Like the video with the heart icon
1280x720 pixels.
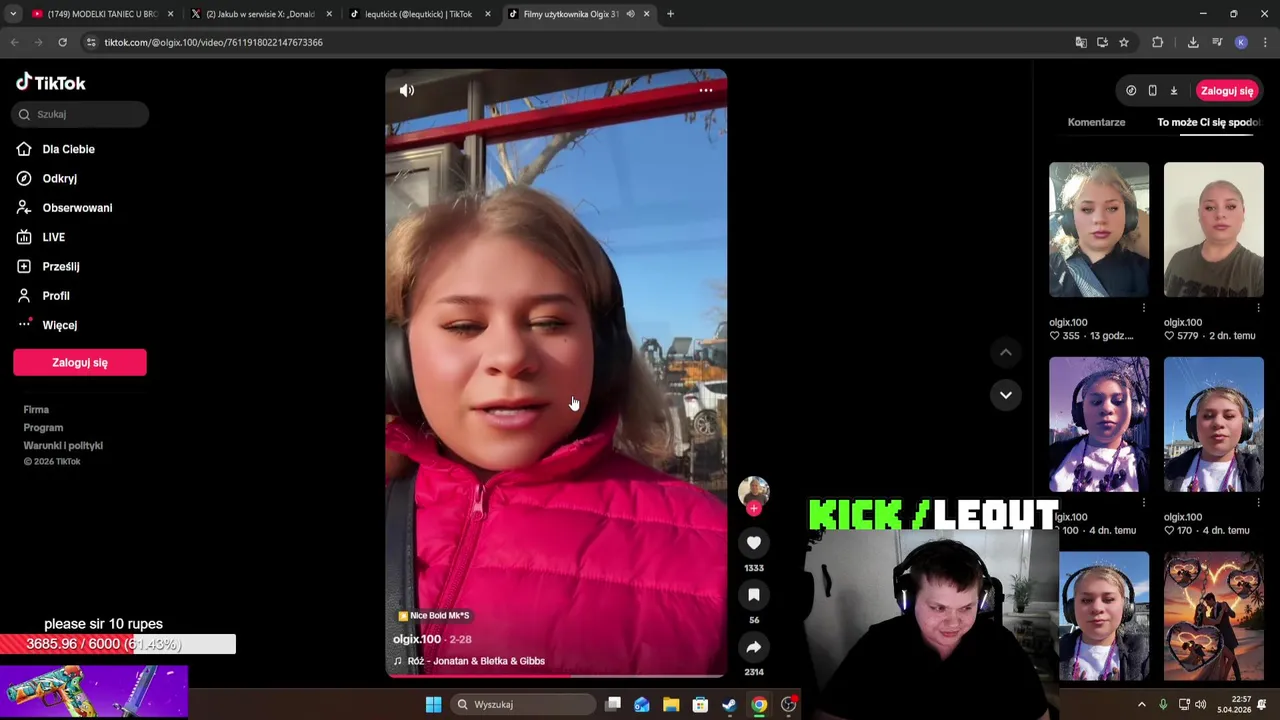[754, 542]
